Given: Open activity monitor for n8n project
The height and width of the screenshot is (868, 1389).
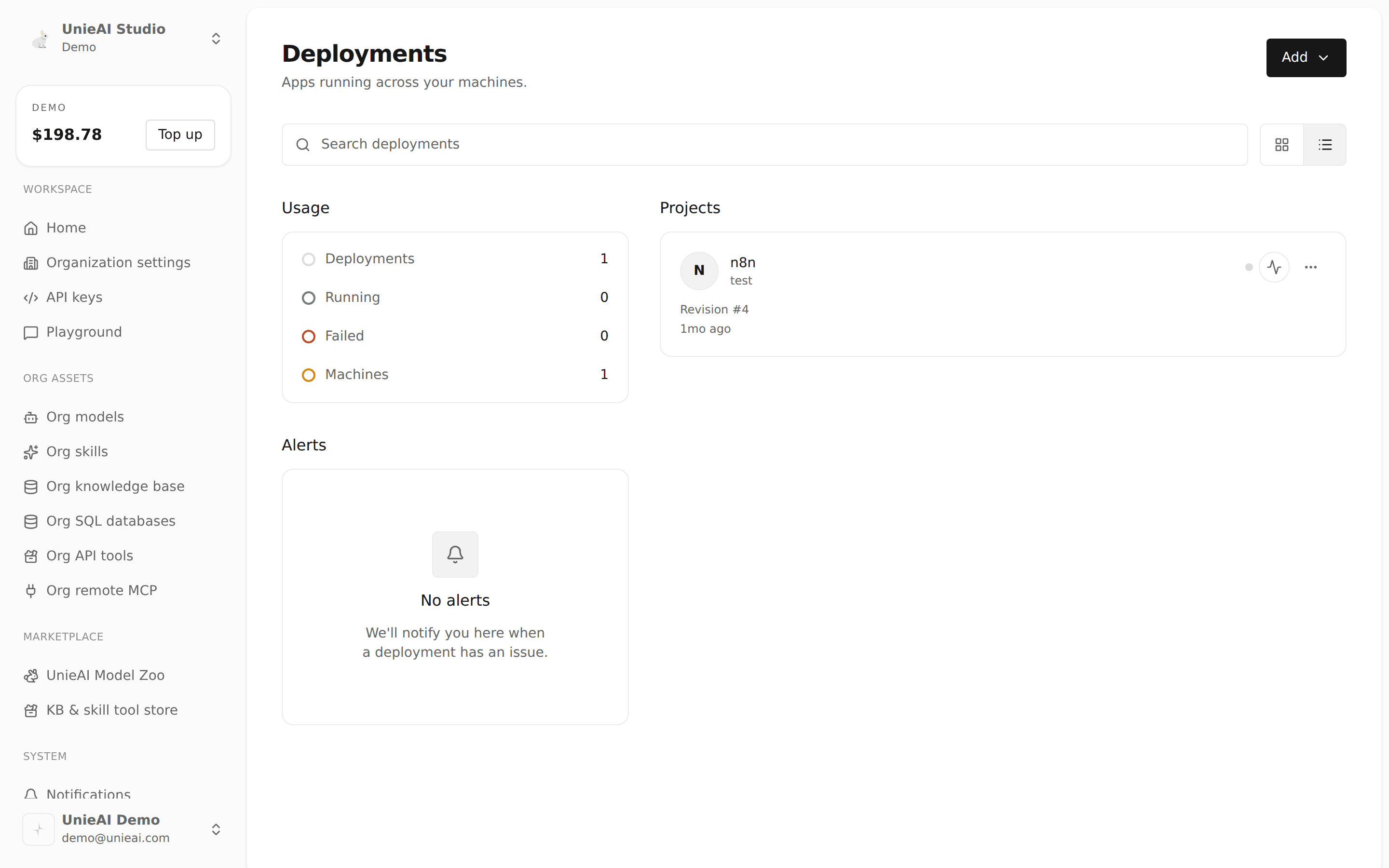Looking at the screenshot, I should point(1274,267).
